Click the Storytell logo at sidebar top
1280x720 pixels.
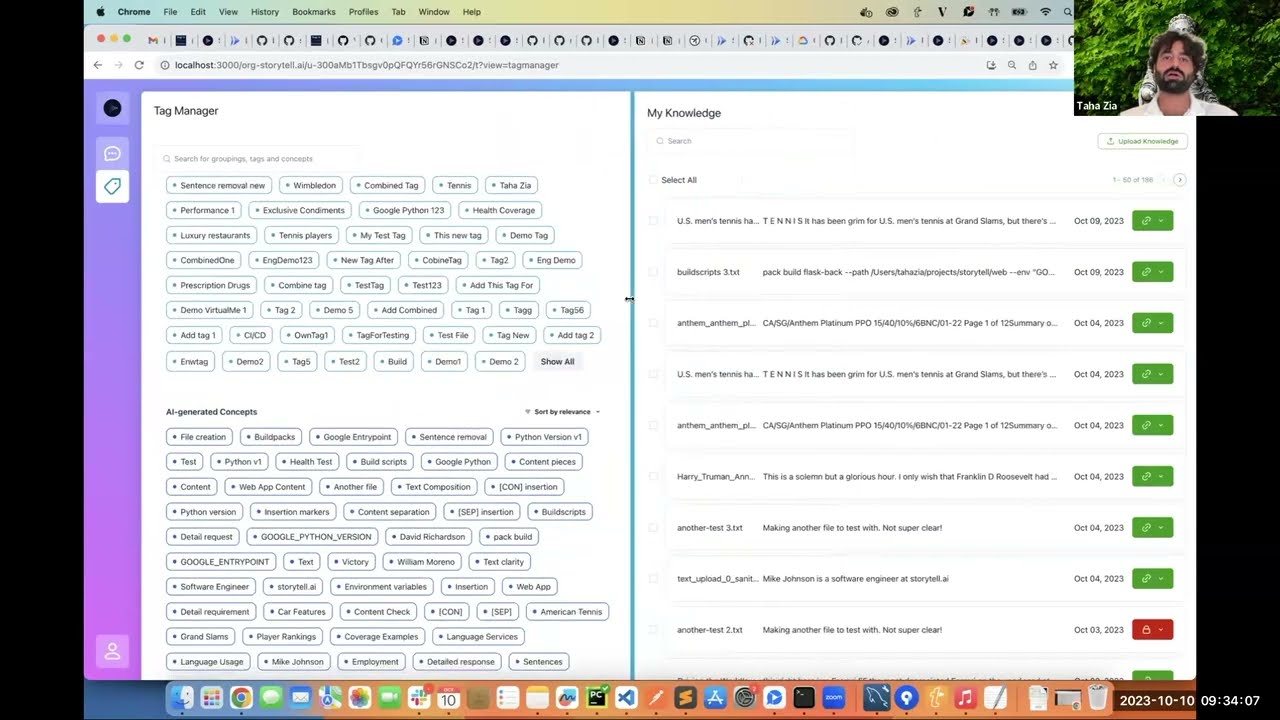(112, 108)
